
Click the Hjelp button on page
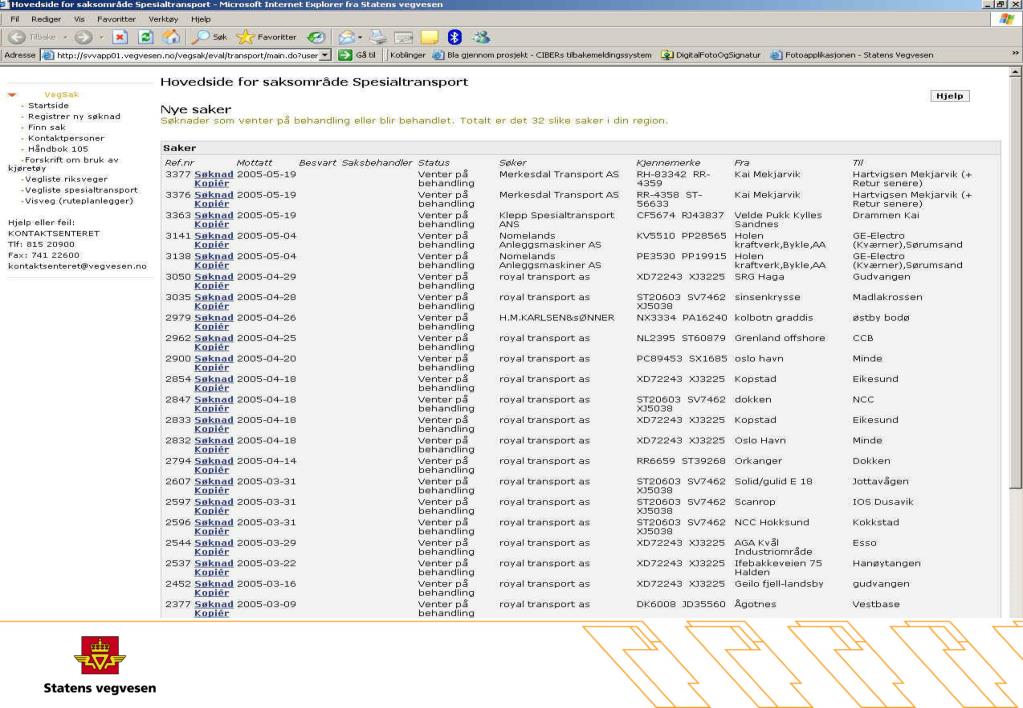[x=949, y=96]
